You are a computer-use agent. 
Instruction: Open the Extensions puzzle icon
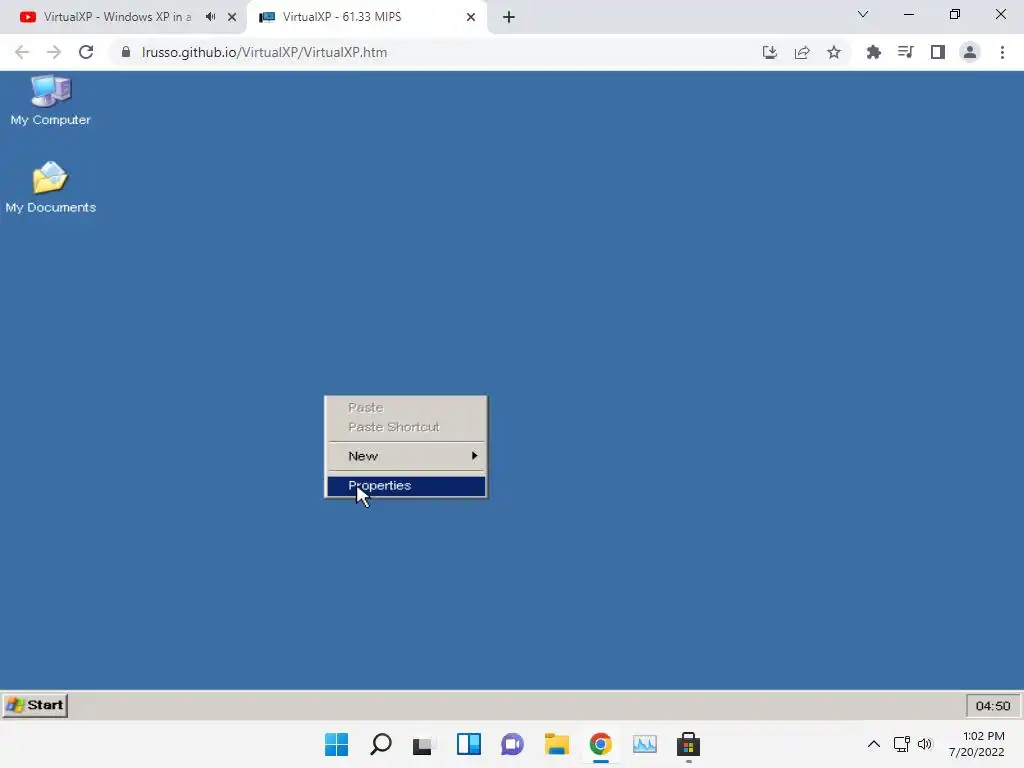click(874, 52)
